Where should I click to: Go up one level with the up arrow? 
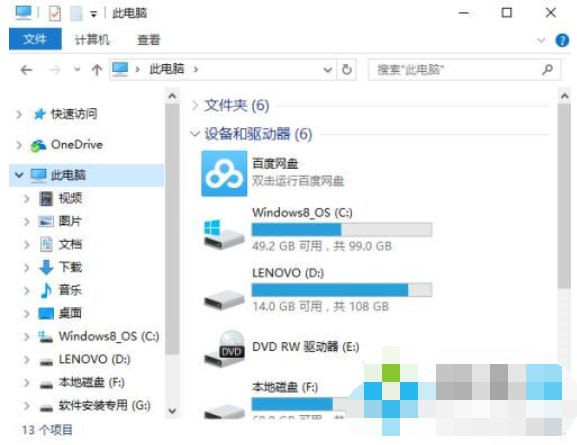(97, 69)
